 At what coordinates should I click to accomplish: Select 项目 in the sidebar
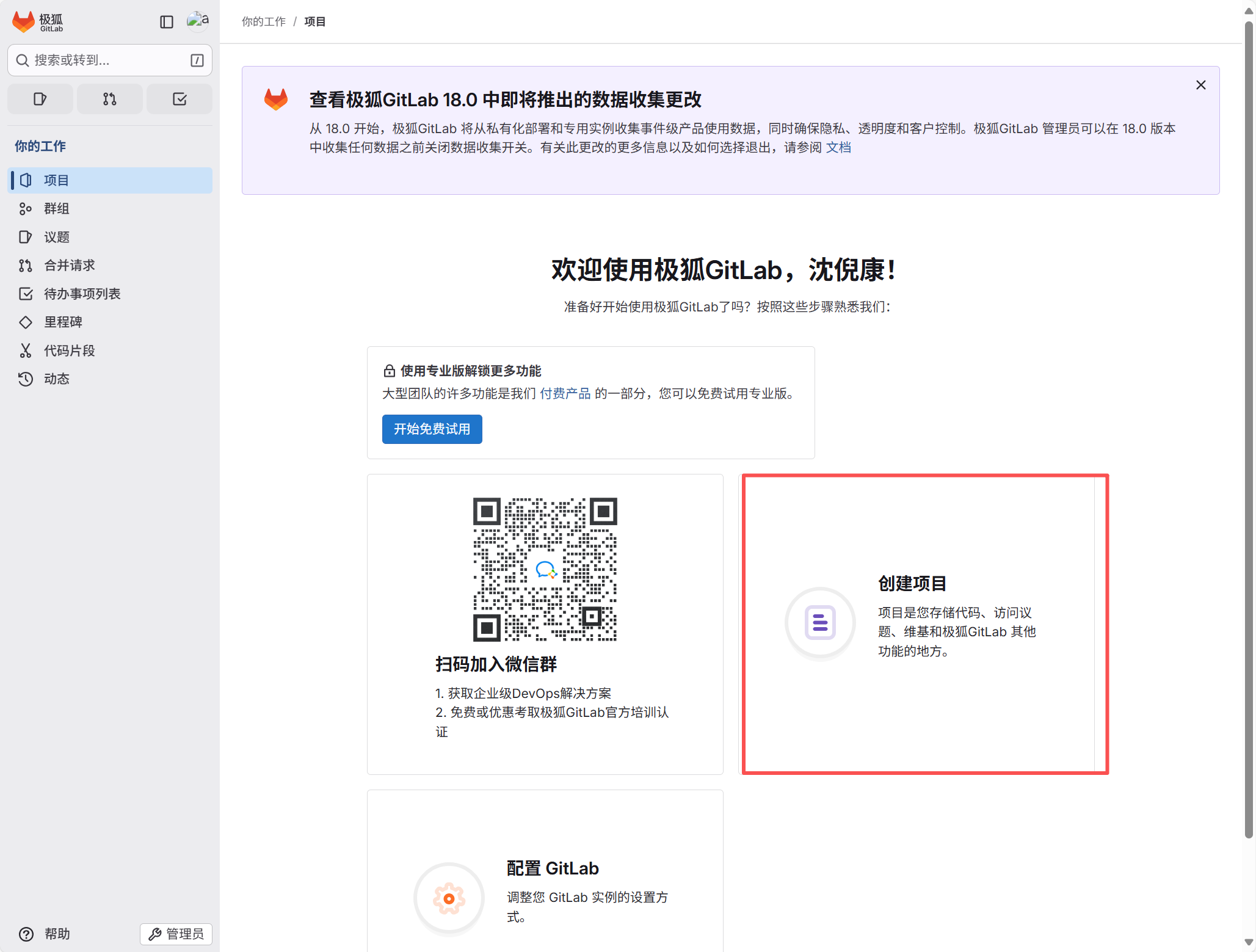[110, 180]
